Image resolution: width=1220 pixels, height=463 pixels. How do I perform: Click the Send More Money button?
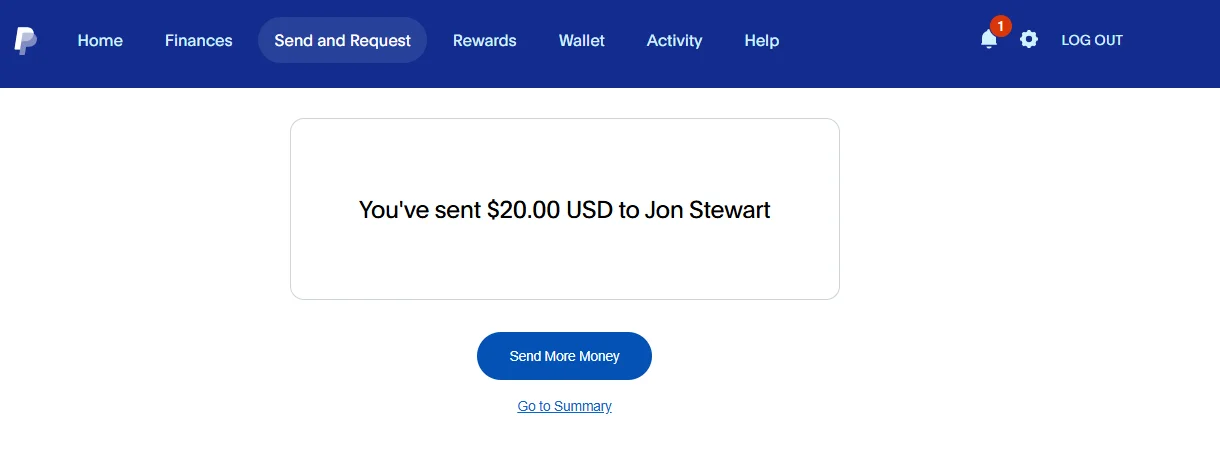pos(564,356)
